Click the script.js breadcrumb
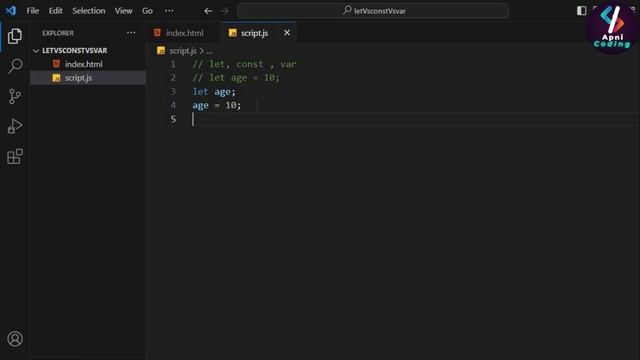Image resolution: width=640 pixels, height=360 pixels. [183, 51]
